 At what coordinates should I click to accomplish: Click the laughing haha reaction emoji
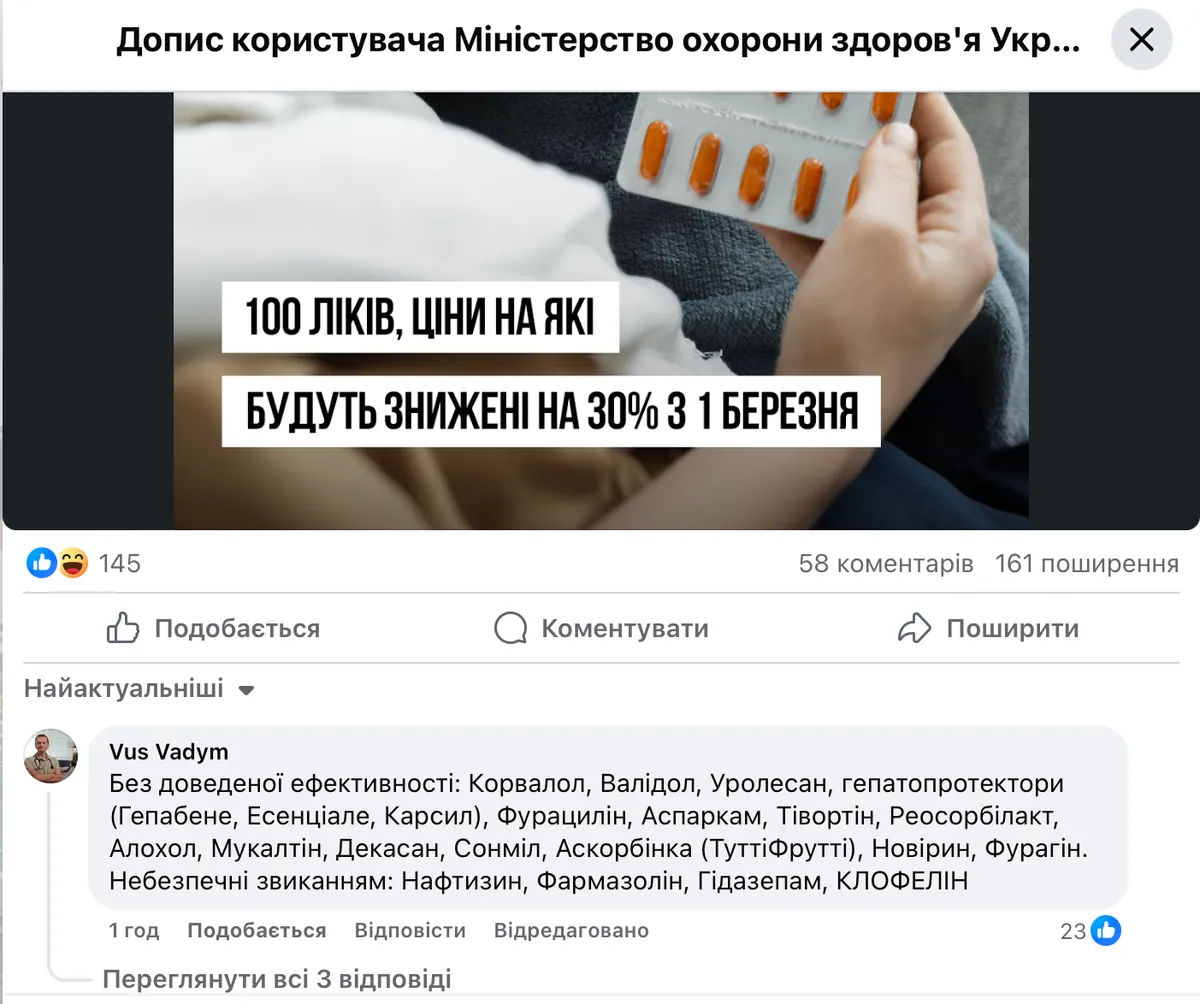point(73,564)
